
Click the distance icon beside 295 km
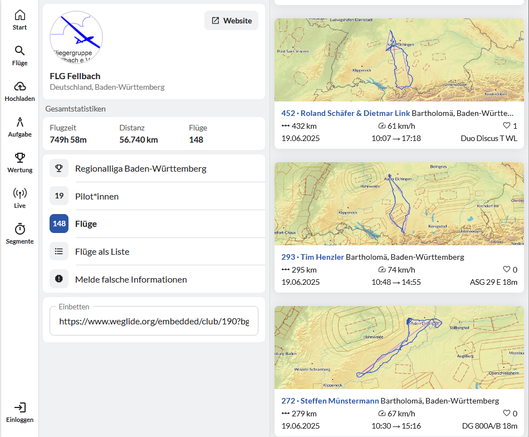285,270
